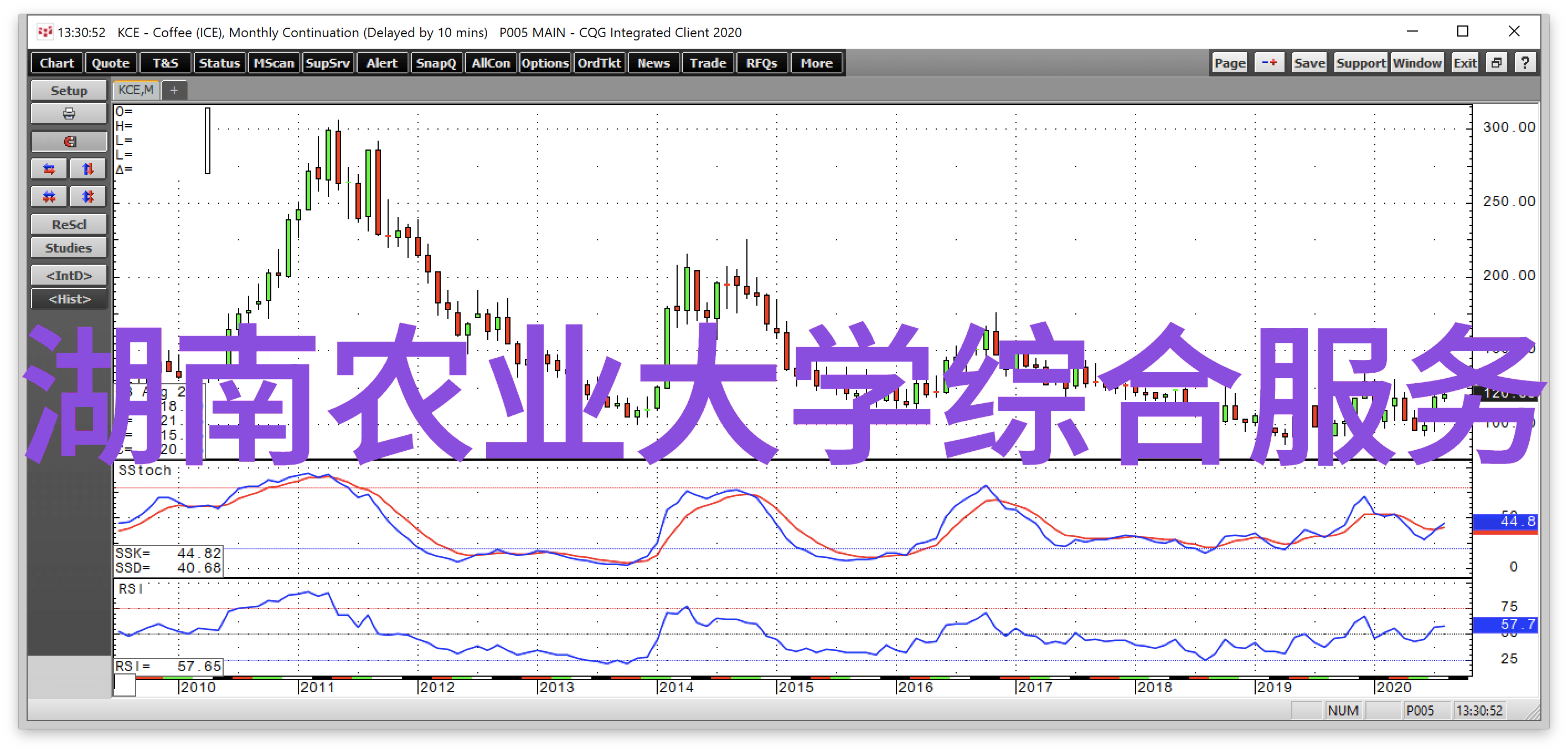Image resolution: width=1568 pixels, height=752 pixels.
Task: Click the 2014 label on time axis
Action: (x=676, y=687)
